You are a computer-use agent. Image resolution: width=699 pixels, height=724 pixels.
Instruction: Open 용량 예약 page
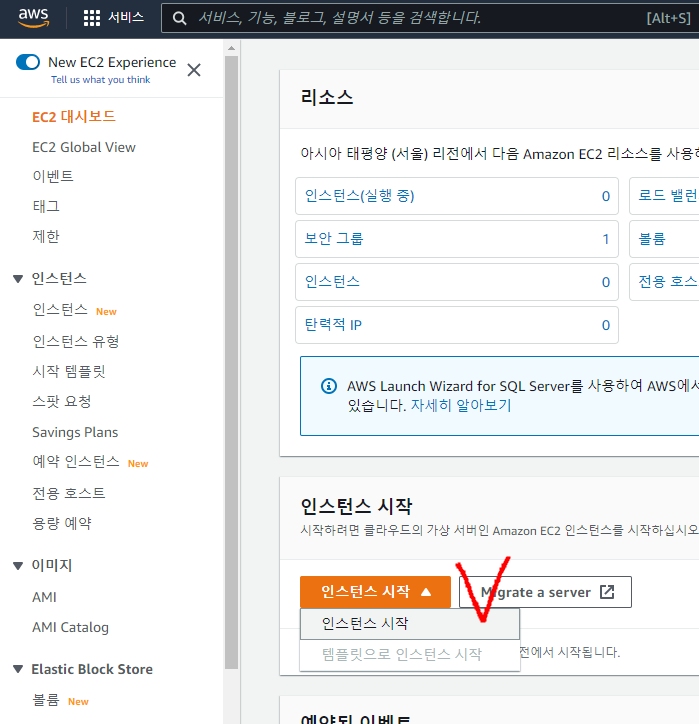click(x=61, y=524)
